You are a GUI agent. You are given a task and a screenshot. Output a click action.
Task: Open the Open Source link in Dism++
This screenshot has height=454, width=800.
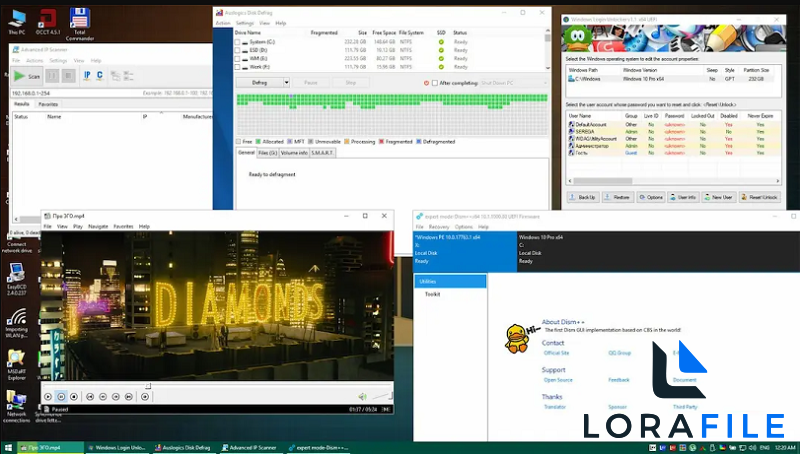click(x=558, y=380)
